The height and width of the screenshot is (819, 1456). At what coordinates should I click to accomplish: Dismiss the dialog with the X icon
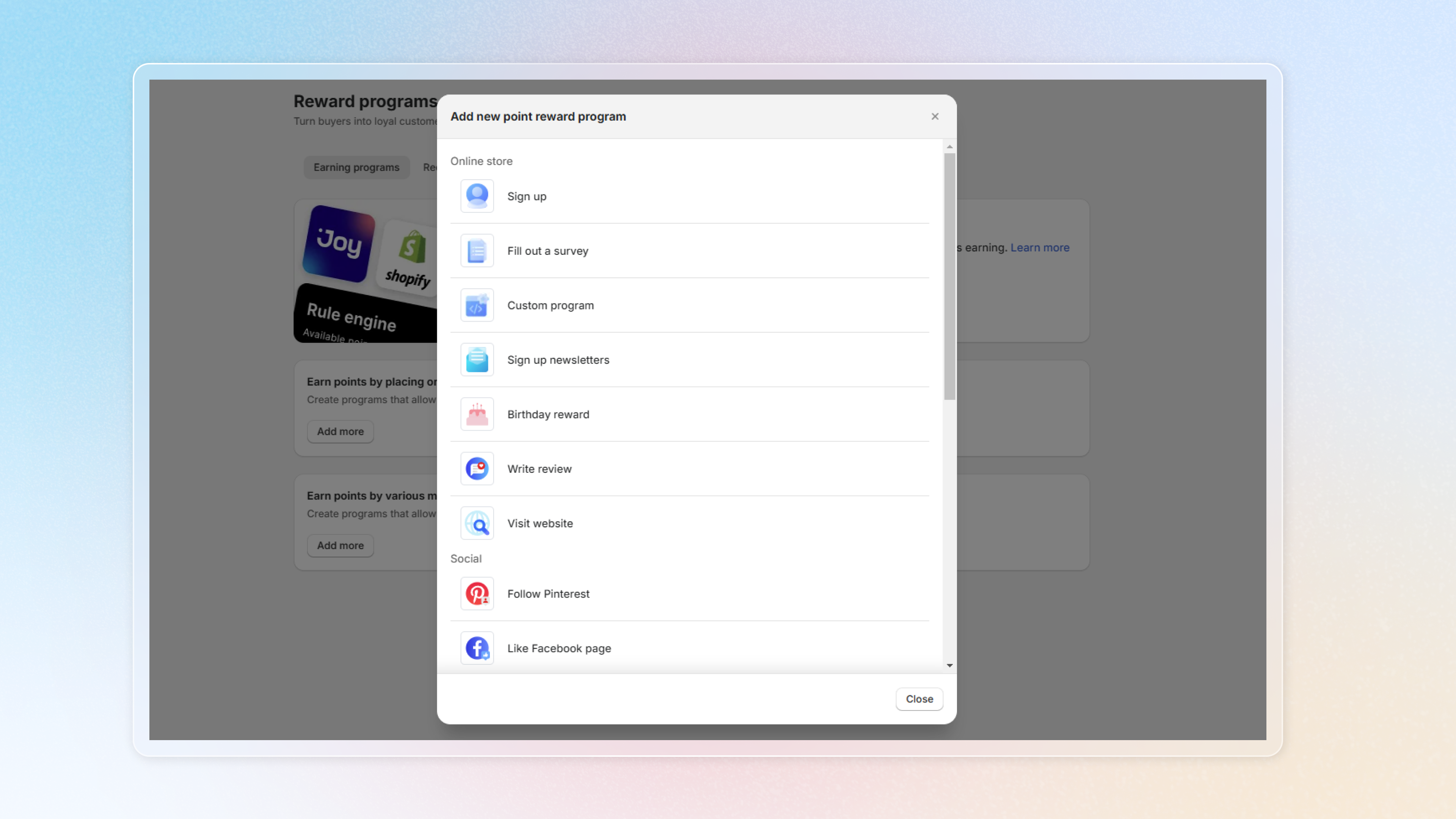[935, 116]
